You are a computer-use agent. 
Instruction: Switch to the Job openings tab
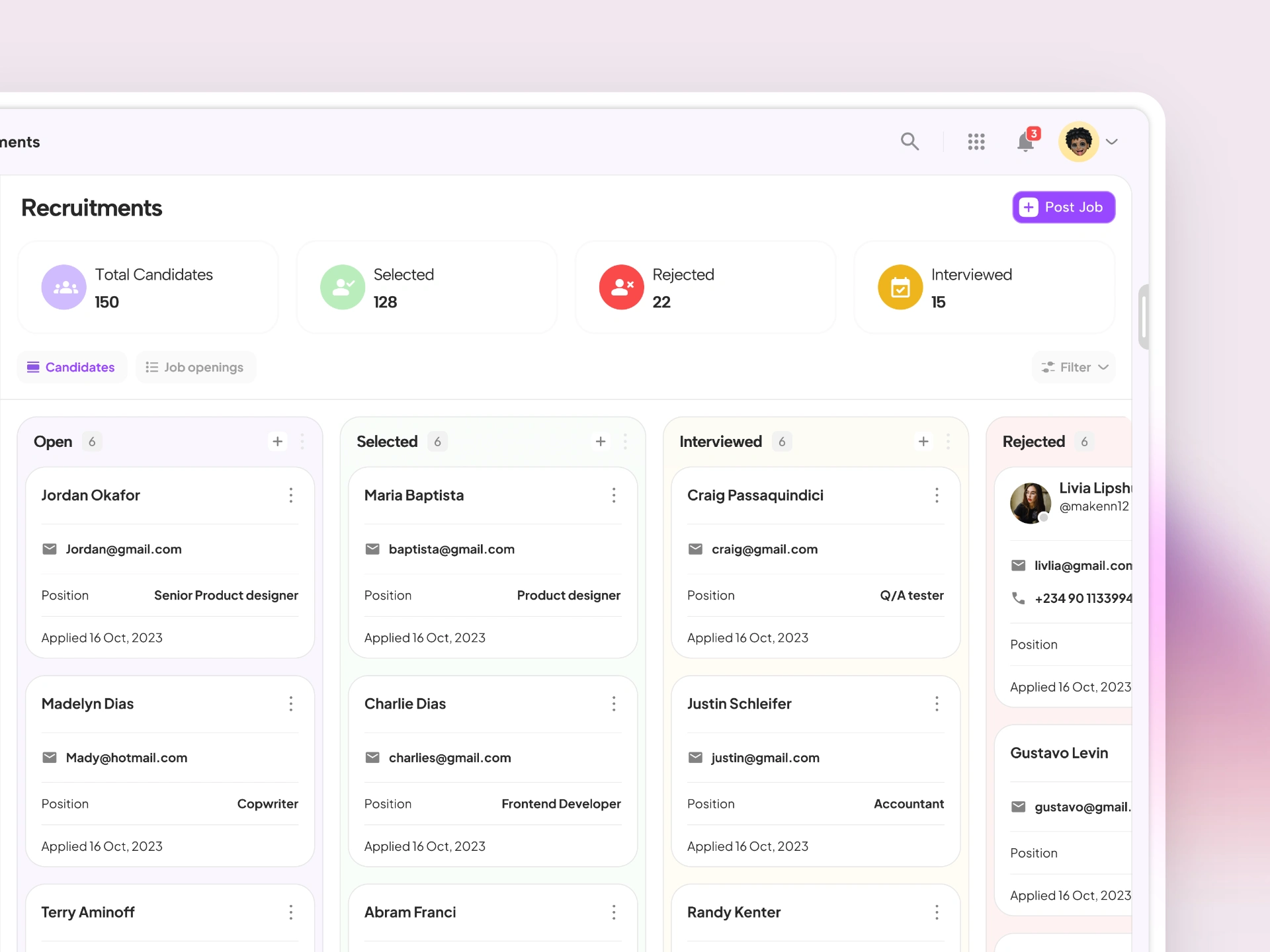tap(195, 367)
